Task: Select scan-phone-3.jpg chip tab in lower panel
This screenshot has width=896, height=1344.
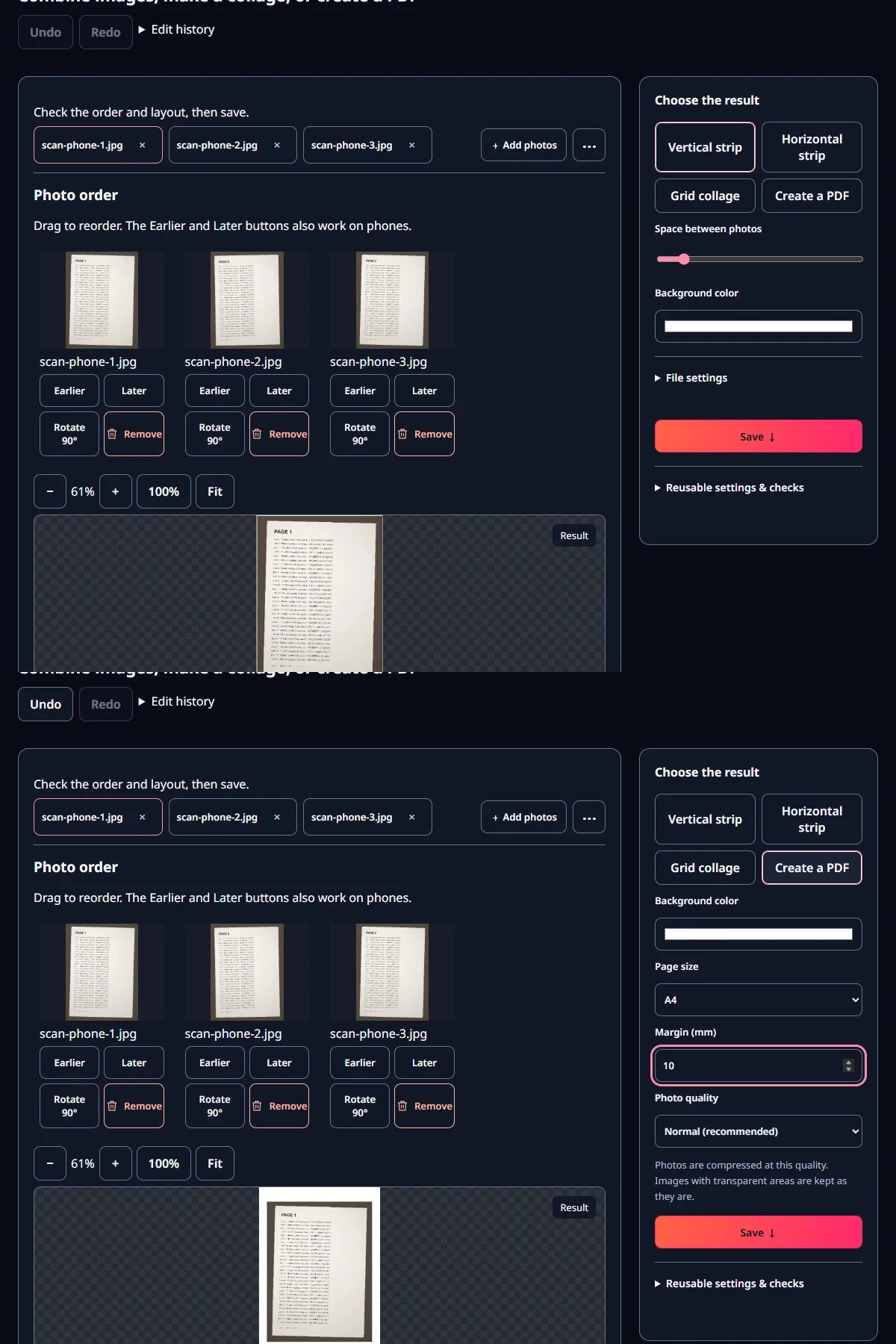Action: pyautogui.click(x=352, y=818)
